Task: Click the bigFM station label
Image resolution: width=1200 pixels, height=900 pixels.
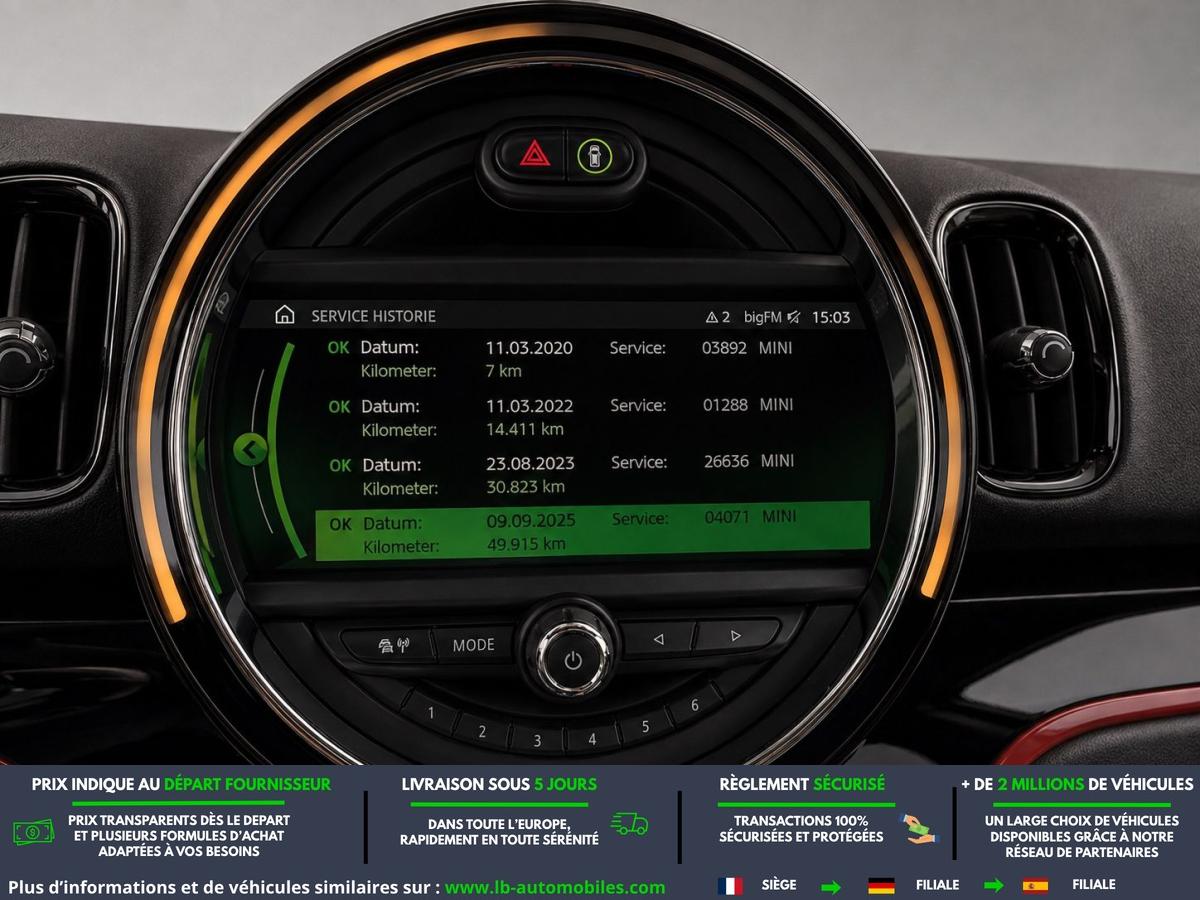Action: (x=763, y=317)
